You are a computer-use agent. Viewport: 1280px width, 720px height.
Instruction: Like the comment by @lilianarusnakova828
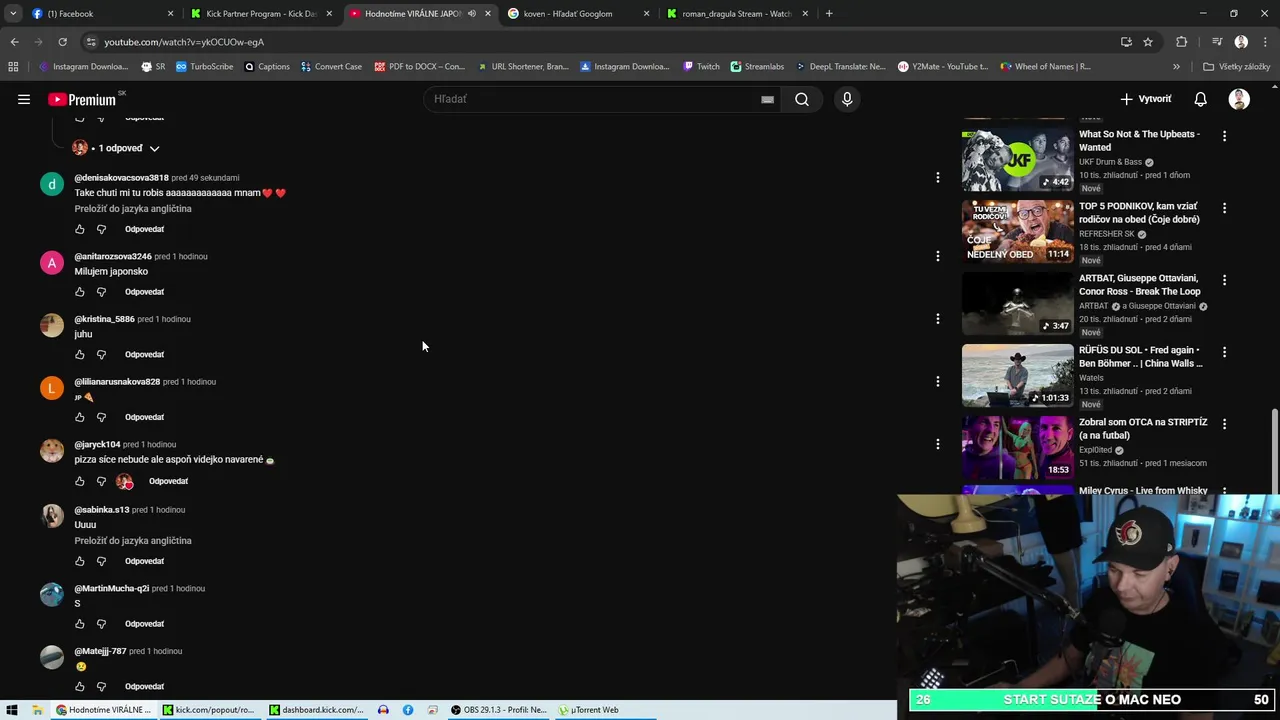click(x=80, y=417)
